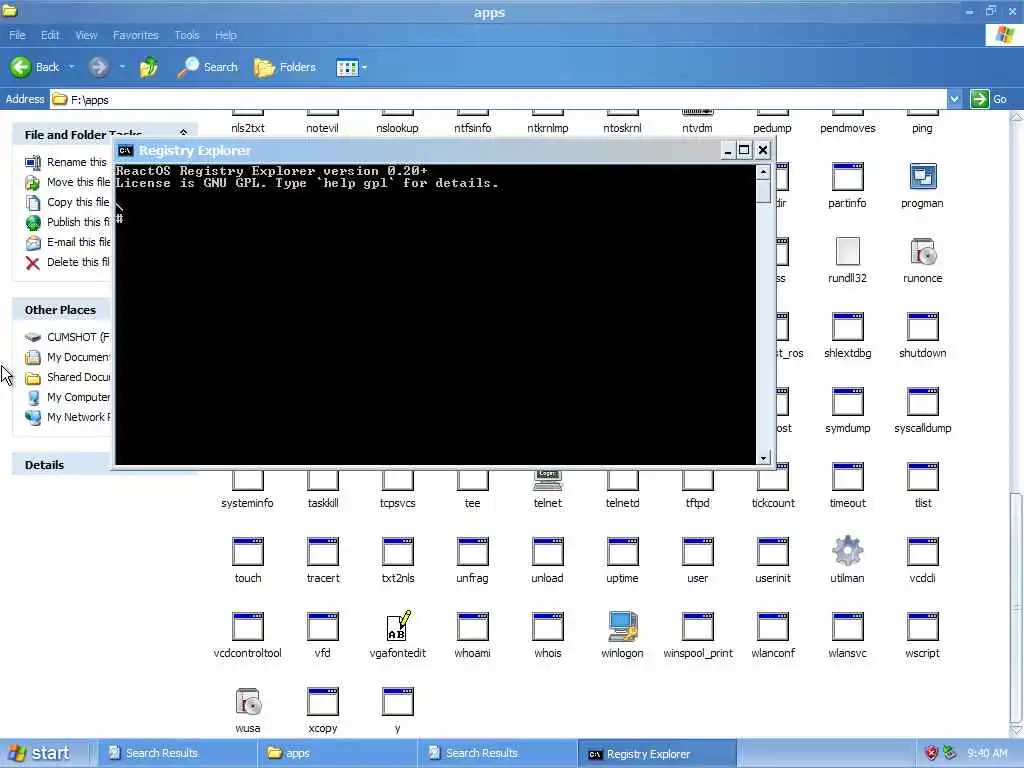Expand the Details panel header

[x=63, y=464]
